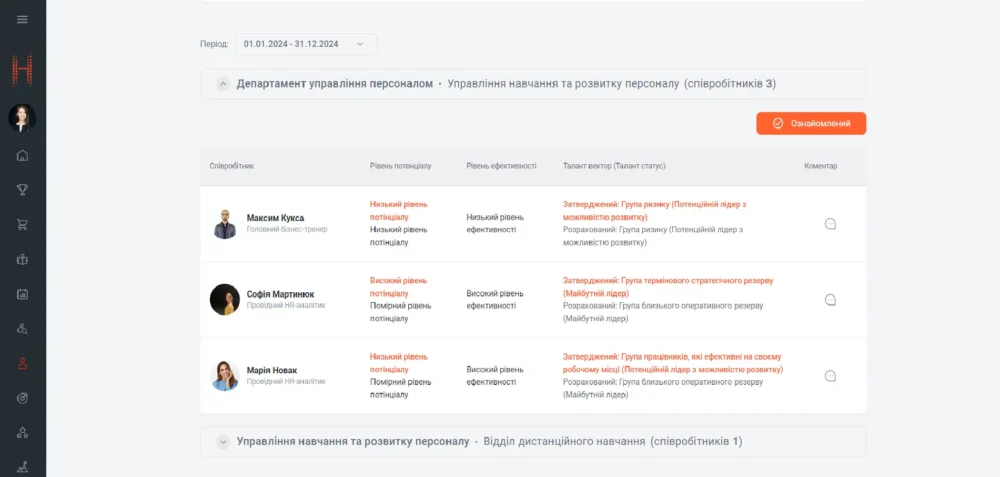Open the calendar icon in sidebar
The width and height of the screenshot is (1000, 477).
click(x=22, y=294)
